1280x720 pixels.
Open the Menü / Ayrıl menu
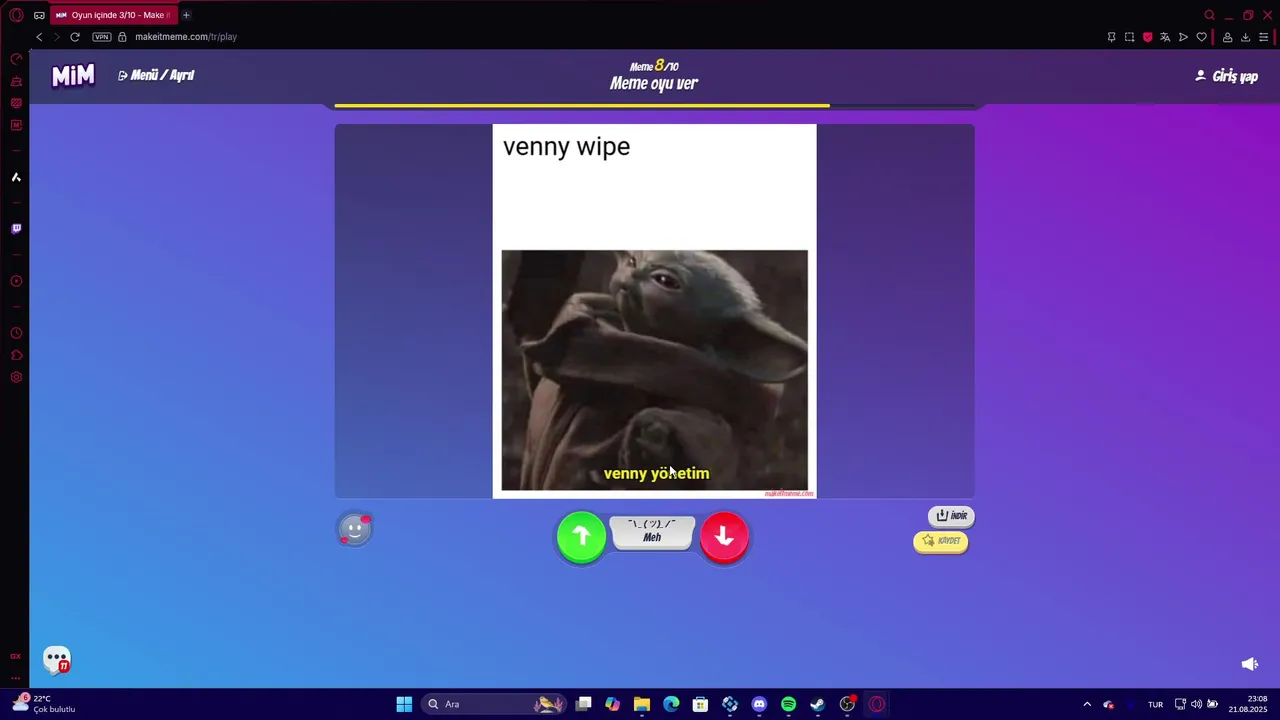pyautogui.click(x=156, y=75)
